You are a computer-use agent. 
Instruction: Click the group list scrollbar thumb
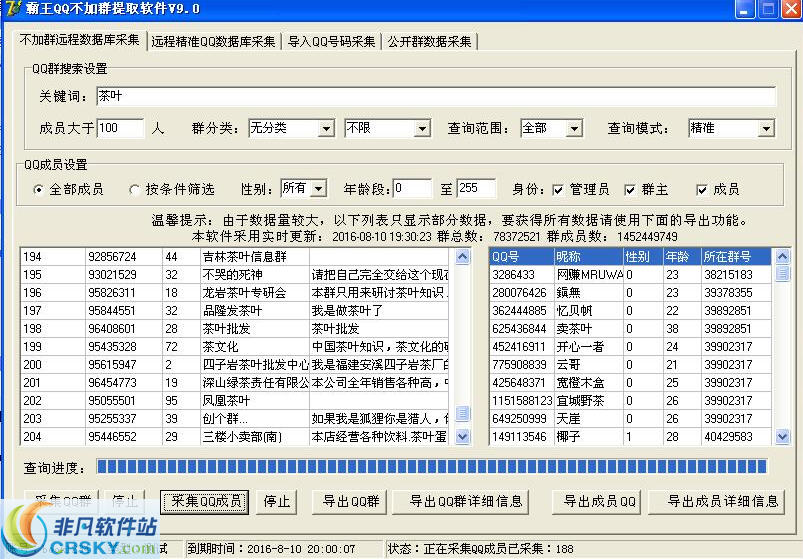pyautogui.click(x=462, y=413)
